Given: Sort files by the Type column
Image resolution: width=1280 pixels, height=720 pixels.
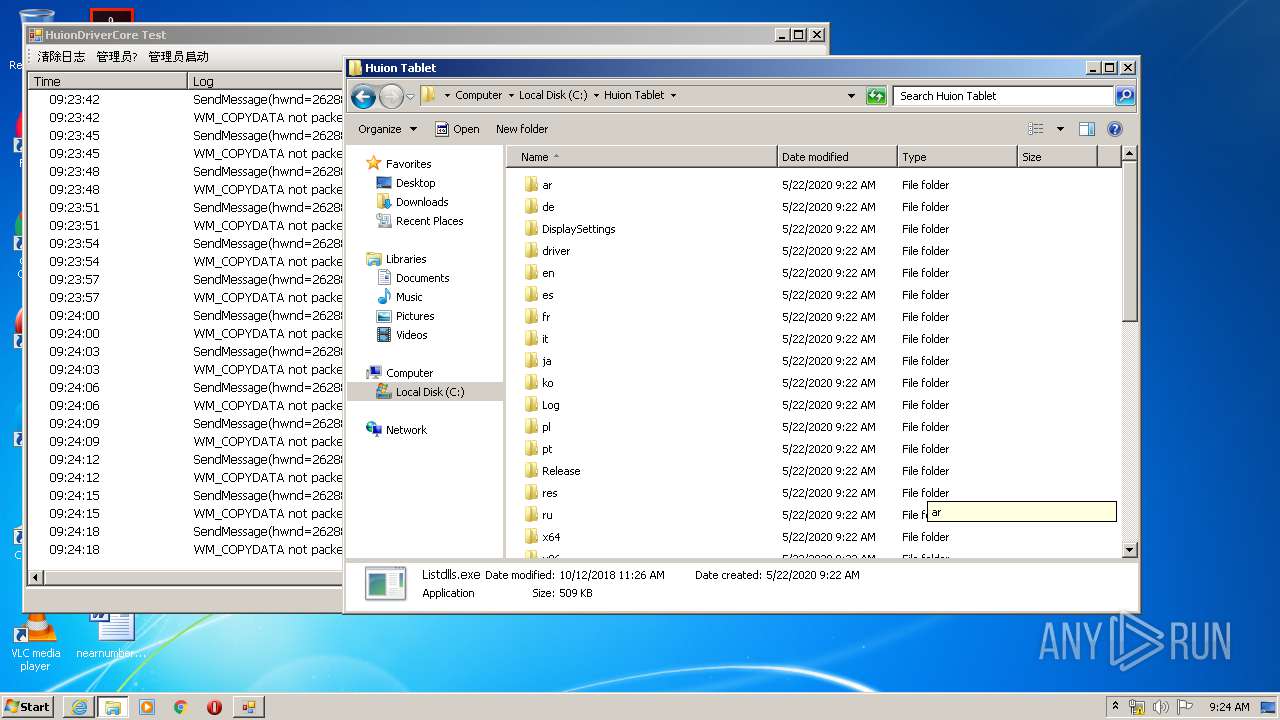Looking at the screenshot, I should [957, 157].
